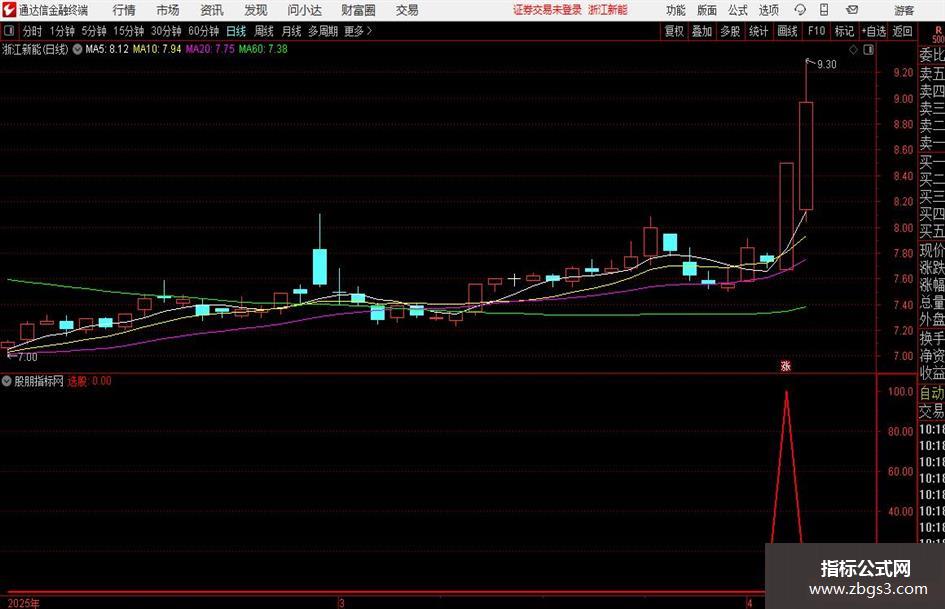Open the 问小达 menu
This screenshot has width=945, height=609.
(x=304, y=10)
